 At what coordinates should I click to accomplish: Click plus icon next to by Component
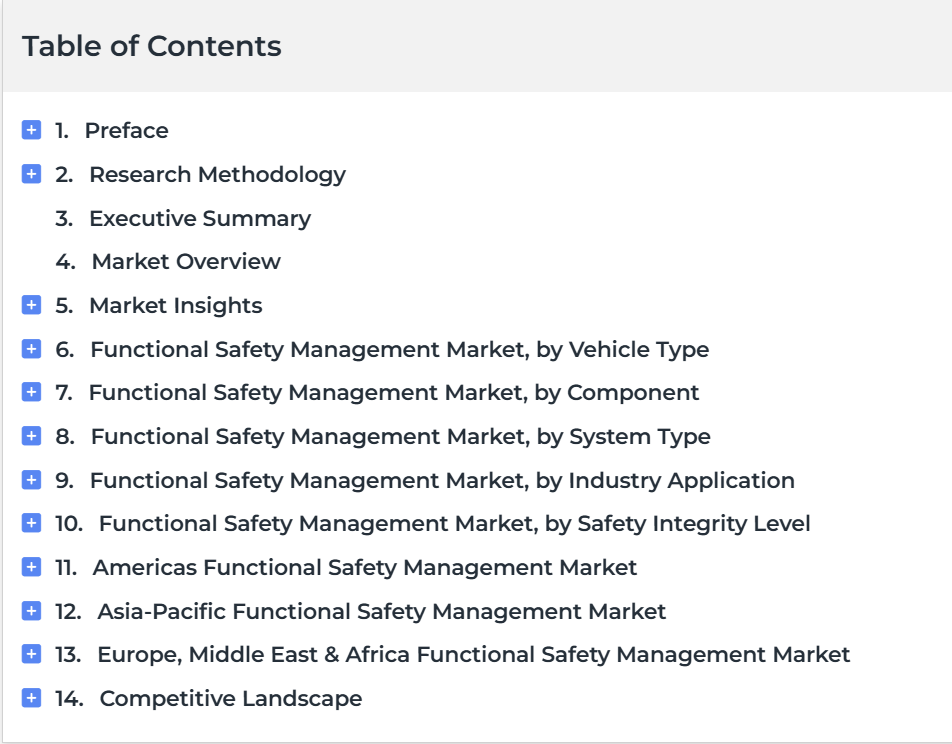tap(32, 392)
